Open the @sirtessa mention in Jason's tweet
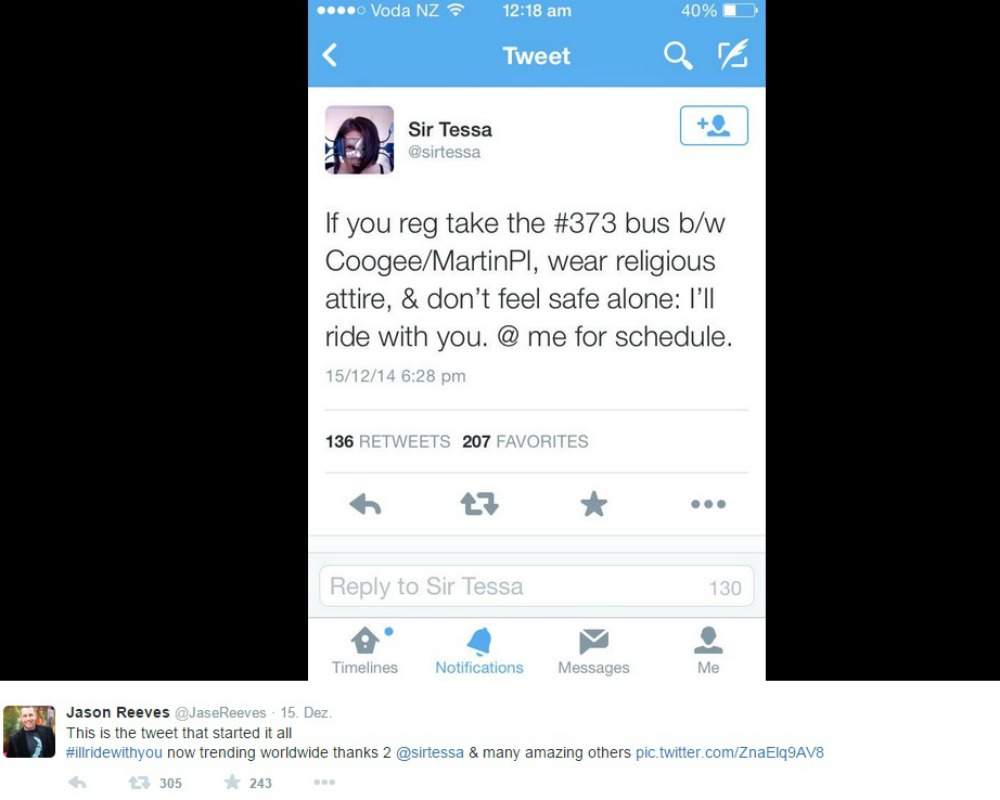Screen dimensions: 1000x800 click(x=430, y=753)
